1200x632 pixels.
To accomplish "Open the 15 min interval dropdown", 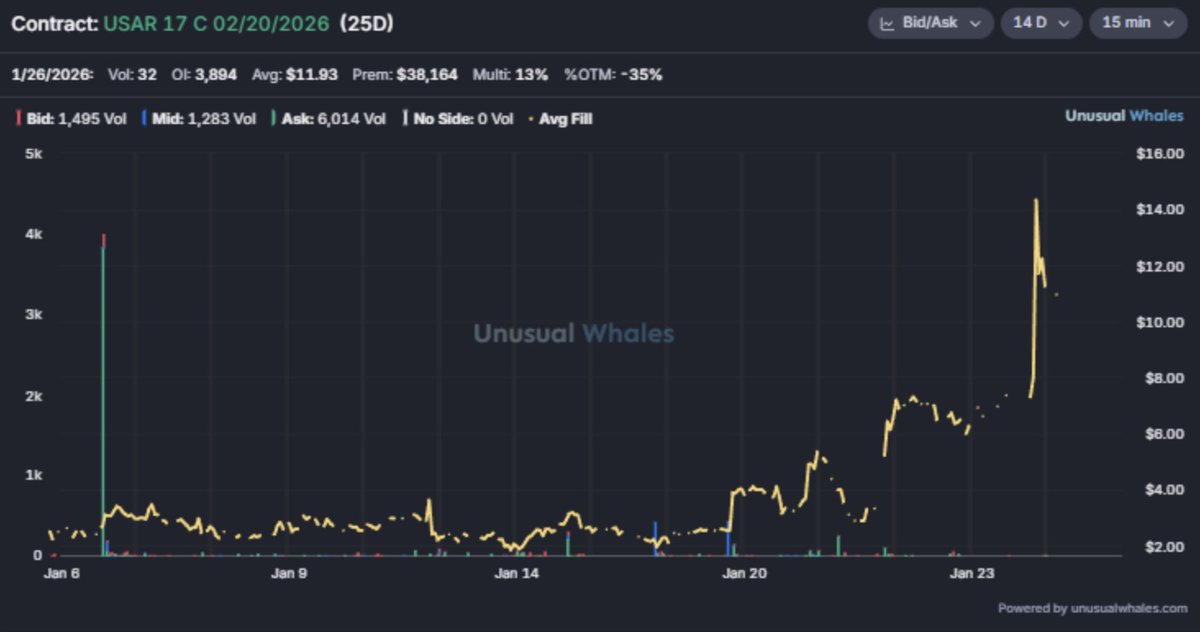I will [1137, 23].
